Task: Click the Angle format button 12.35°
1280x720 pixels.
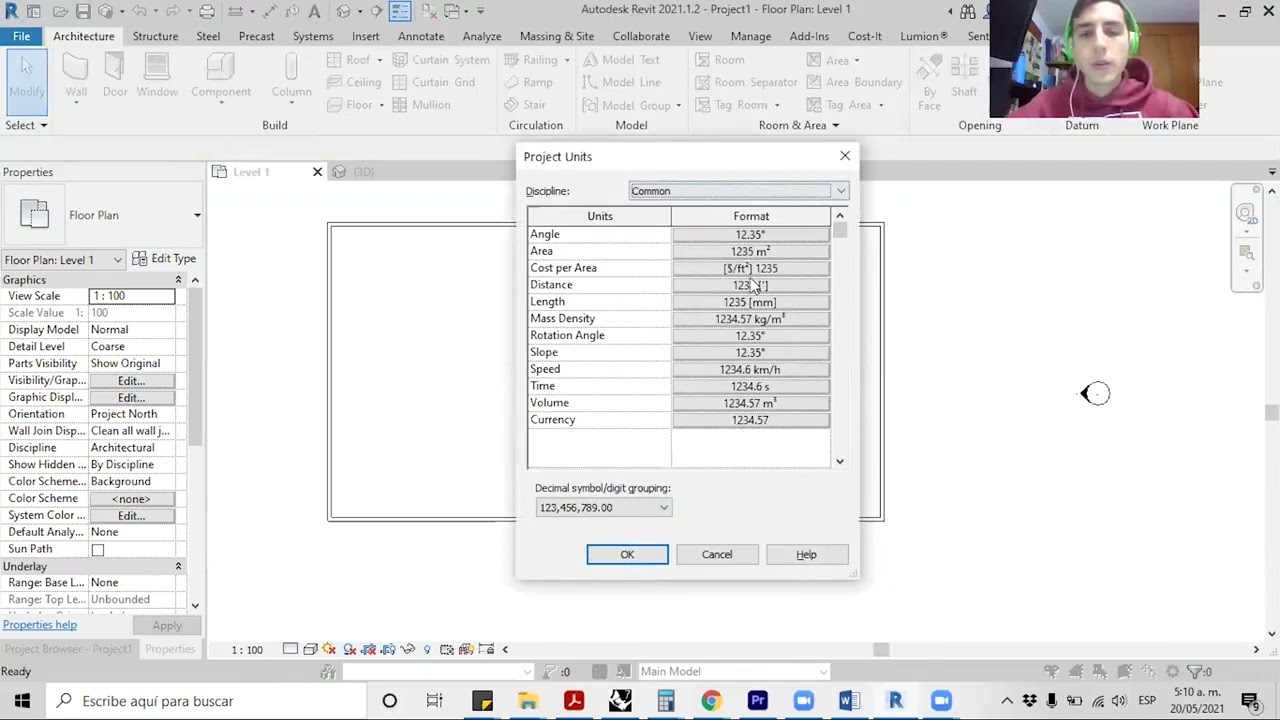Action: (750, 234)
